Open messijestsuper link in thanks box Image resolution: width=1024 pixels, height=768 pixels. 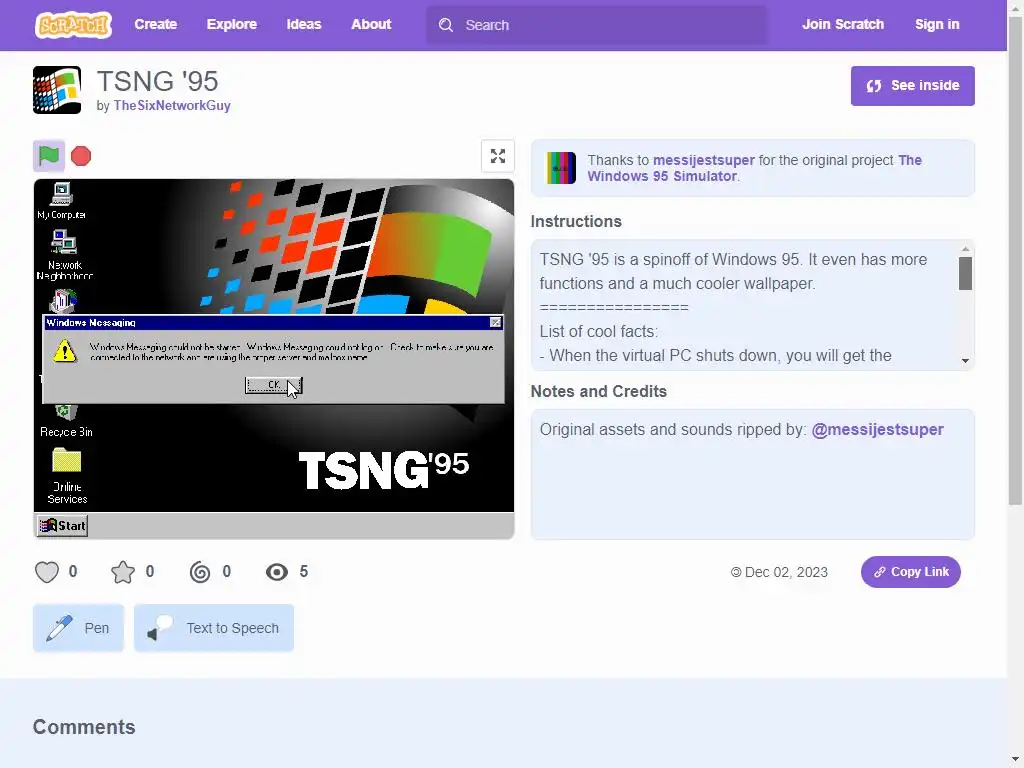(x=703, y=160)
